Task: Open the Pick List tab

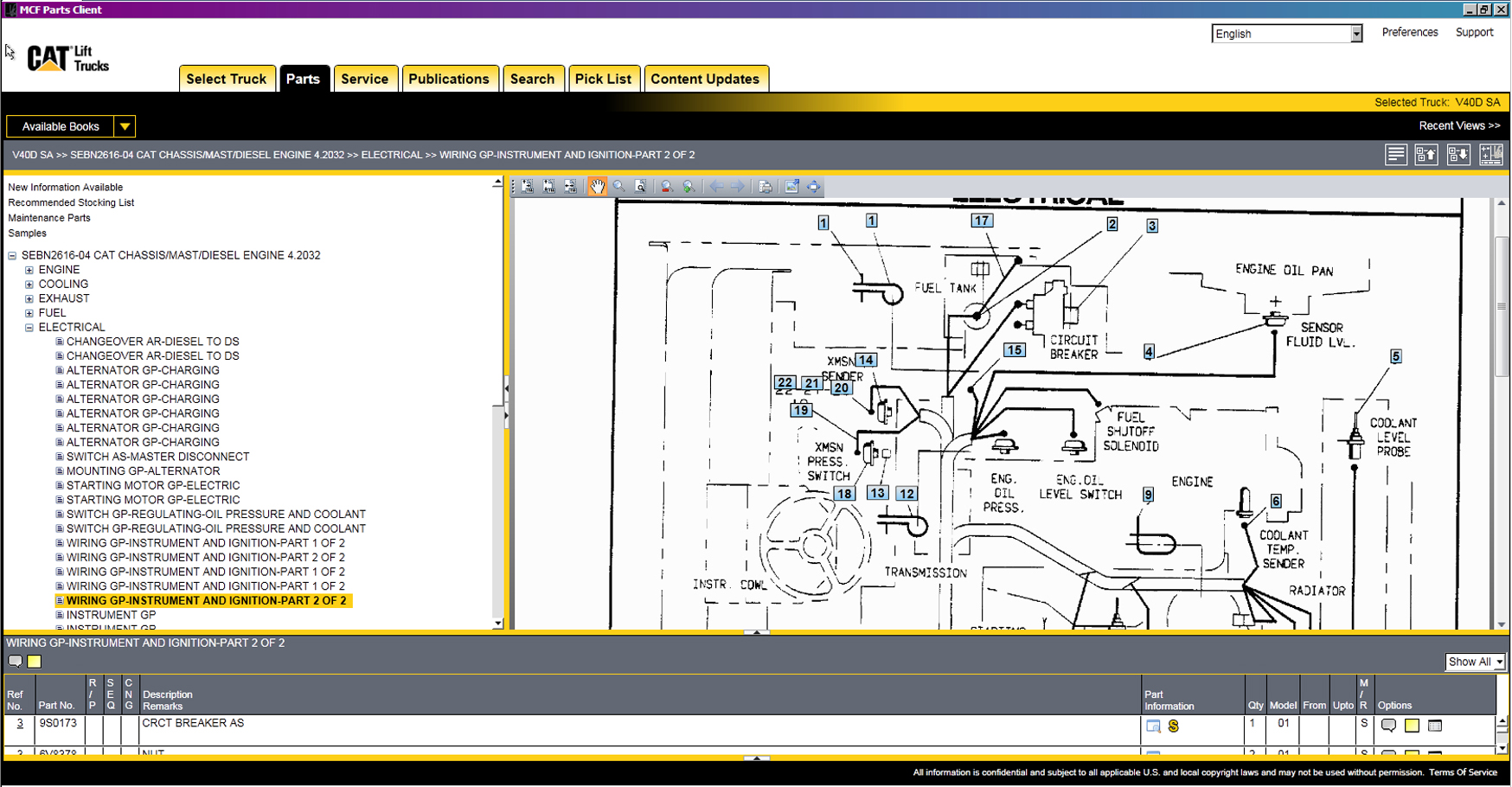Action: click(x=603, y=79)
